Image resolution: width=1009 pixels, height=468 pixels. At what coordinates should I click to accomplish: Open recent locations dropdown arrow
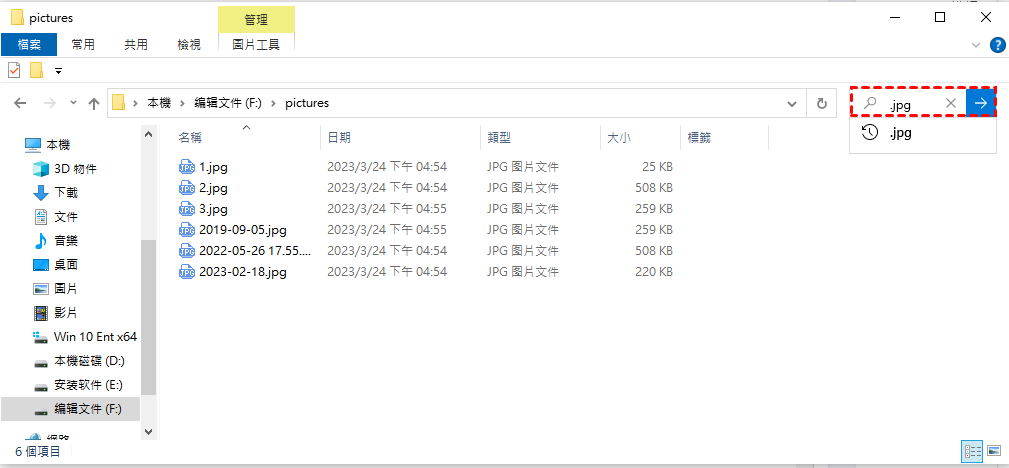tap(72, 103)
